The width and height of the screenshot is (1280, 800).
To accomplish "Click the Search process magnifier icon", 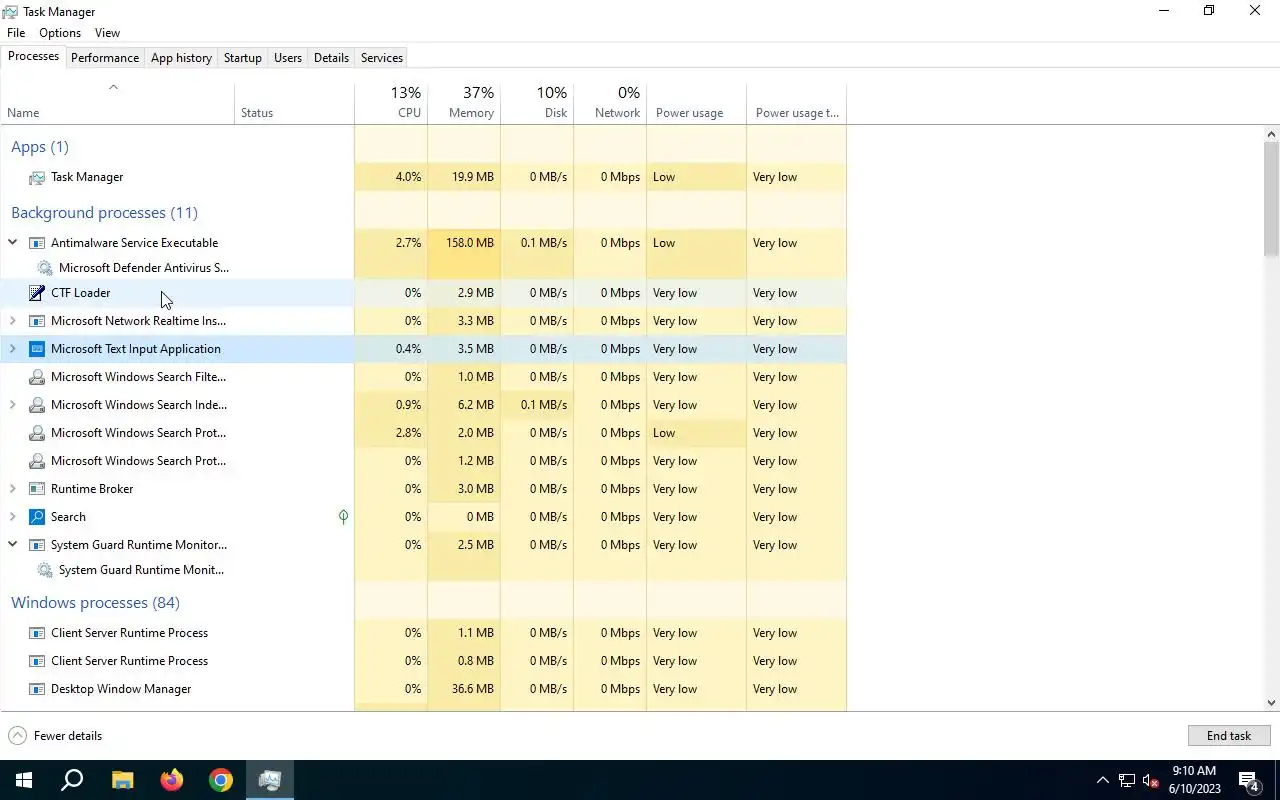I will tap(37, 517).
